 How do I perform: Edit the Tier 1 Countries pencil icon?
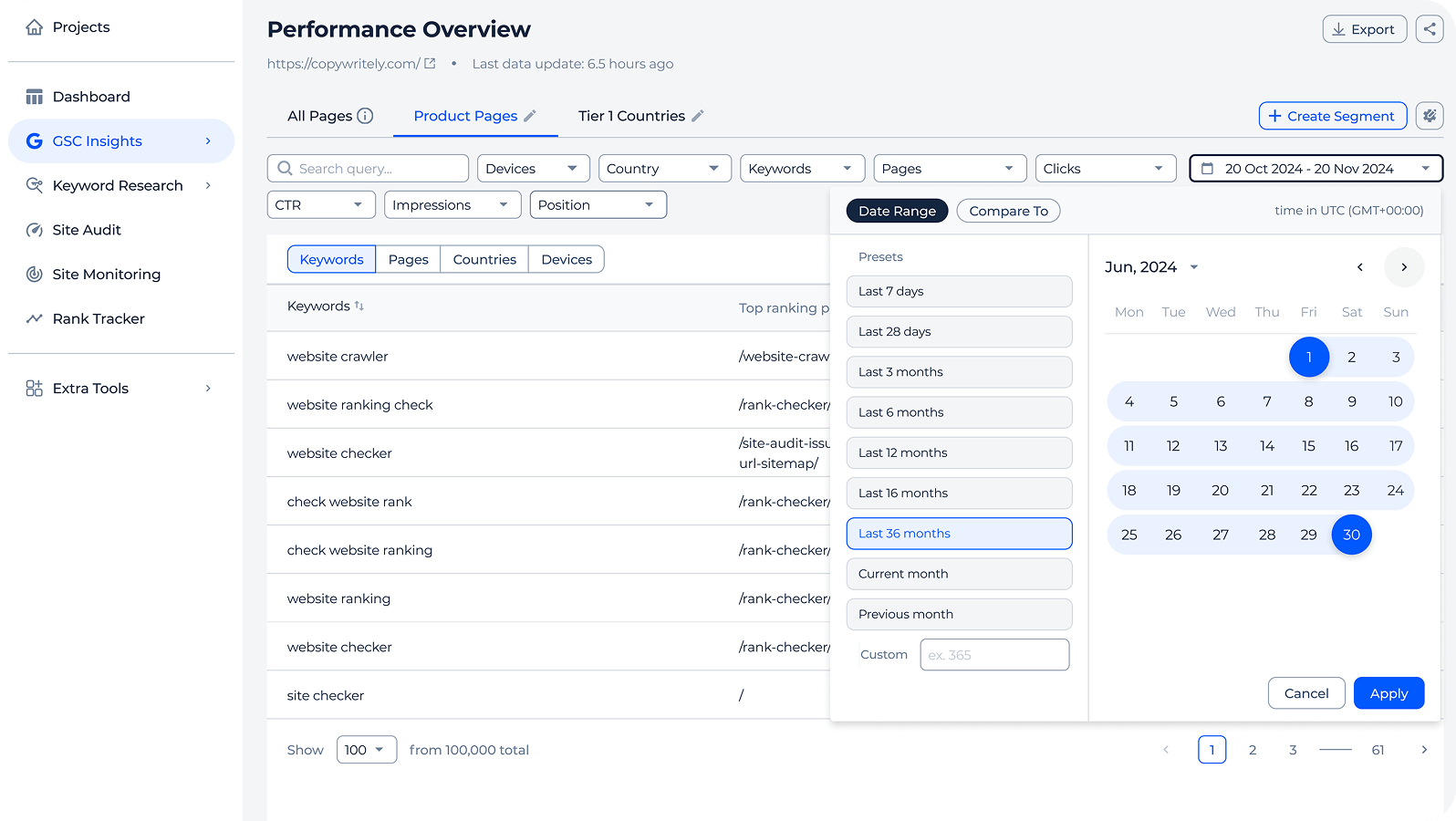[698, 116]
